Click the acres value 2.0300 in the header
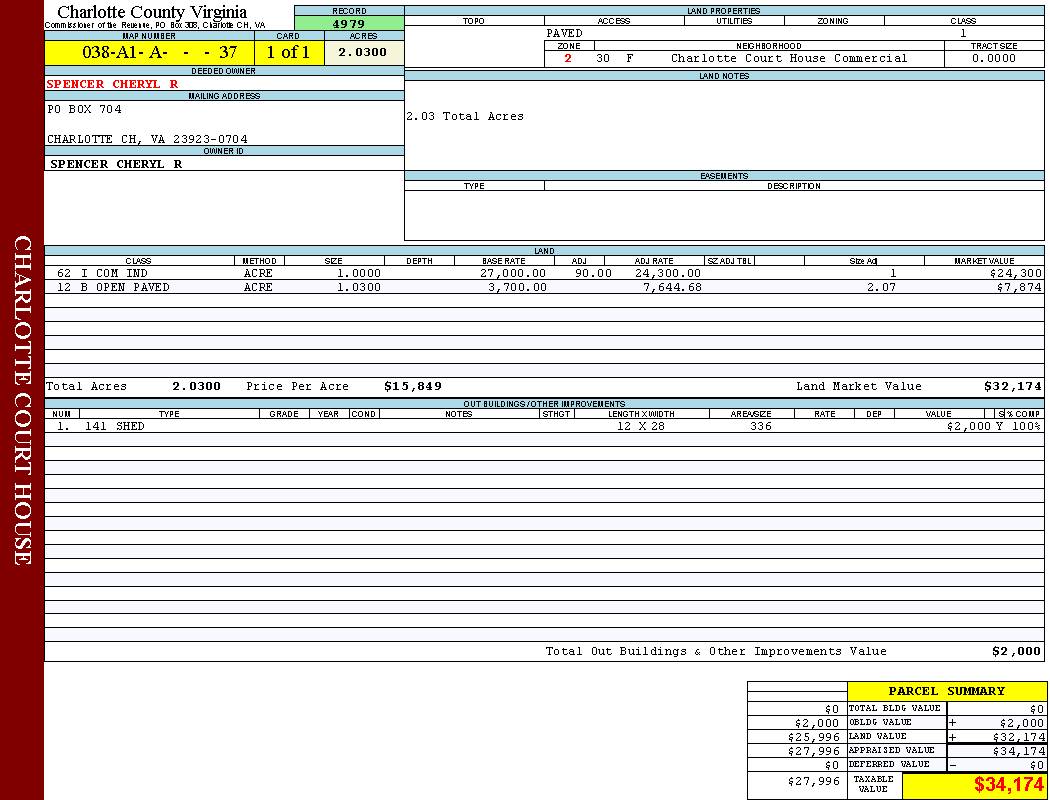The image size is (1050, 800). 362,53
